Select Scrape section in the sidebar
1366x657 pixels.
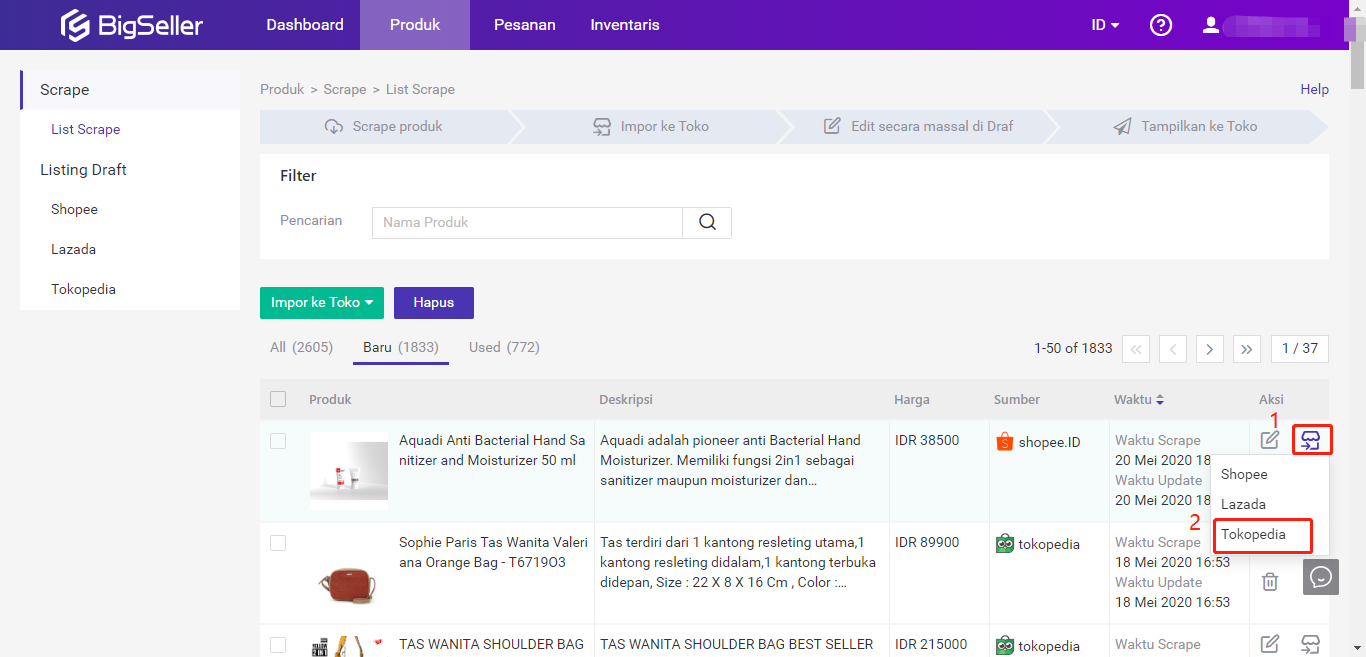coord(130,90)
